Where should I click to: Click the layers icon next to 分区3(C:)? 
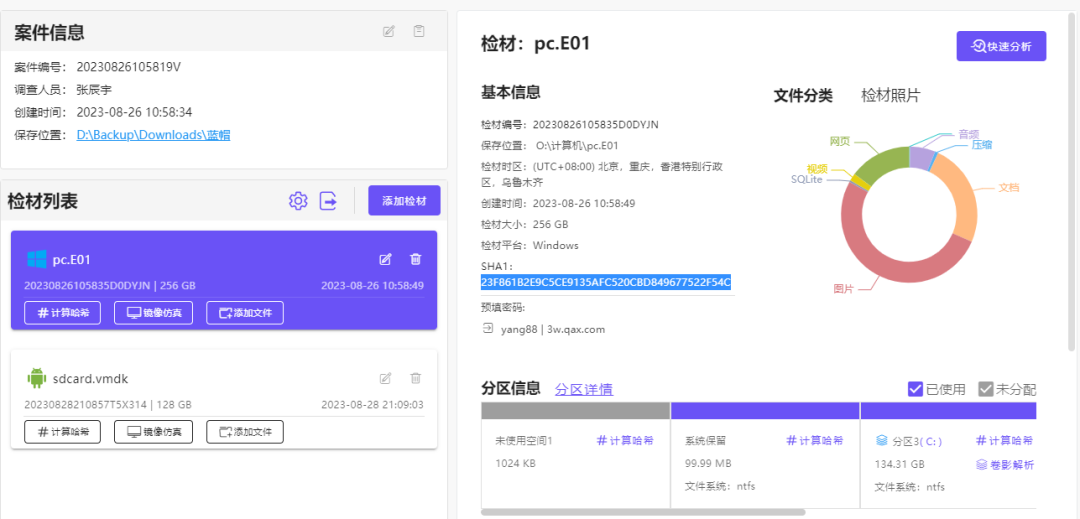(882, 441)
